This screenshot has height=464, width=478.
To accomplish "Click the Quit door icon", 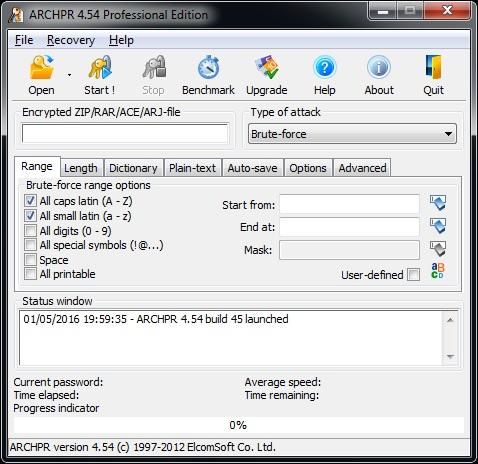I will click(x=434, y=67).
